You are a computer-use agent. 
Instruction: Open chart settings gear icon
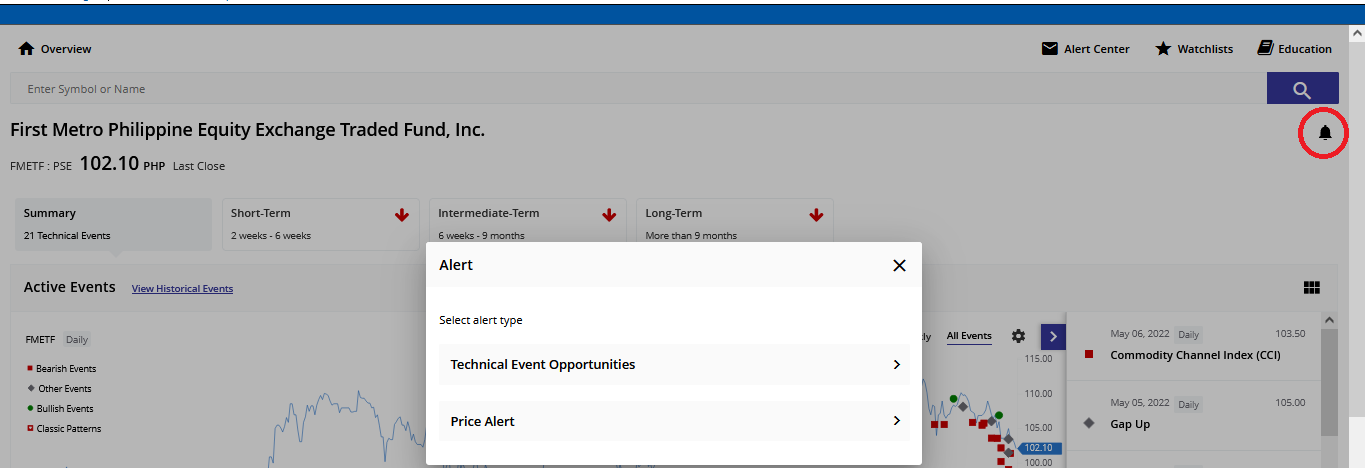point(1018,336)
